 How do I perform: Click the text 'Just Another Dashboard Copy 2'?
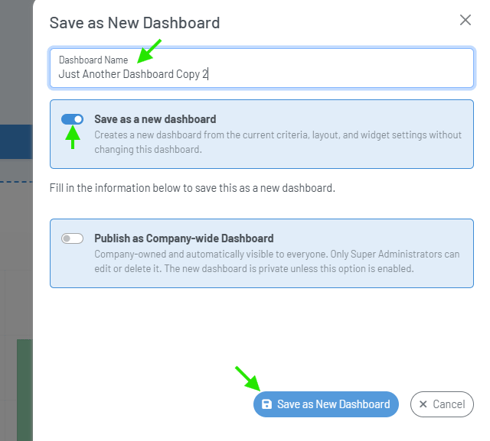pos(133,74)
